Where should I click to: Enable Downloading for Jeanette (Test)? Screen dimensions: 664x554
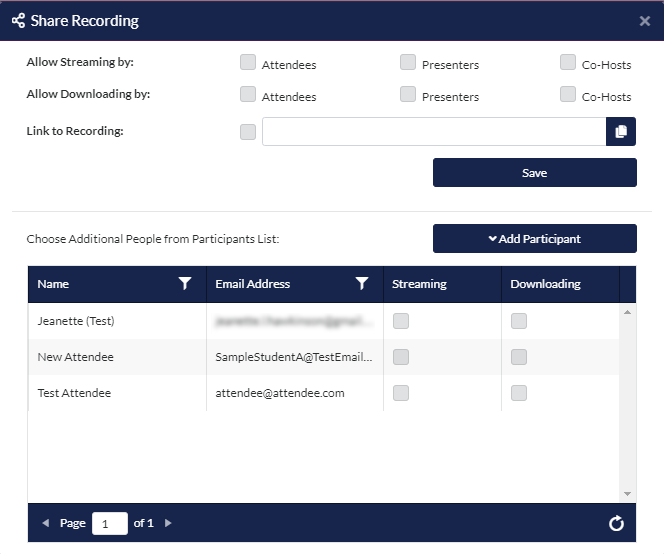point(519,321)
